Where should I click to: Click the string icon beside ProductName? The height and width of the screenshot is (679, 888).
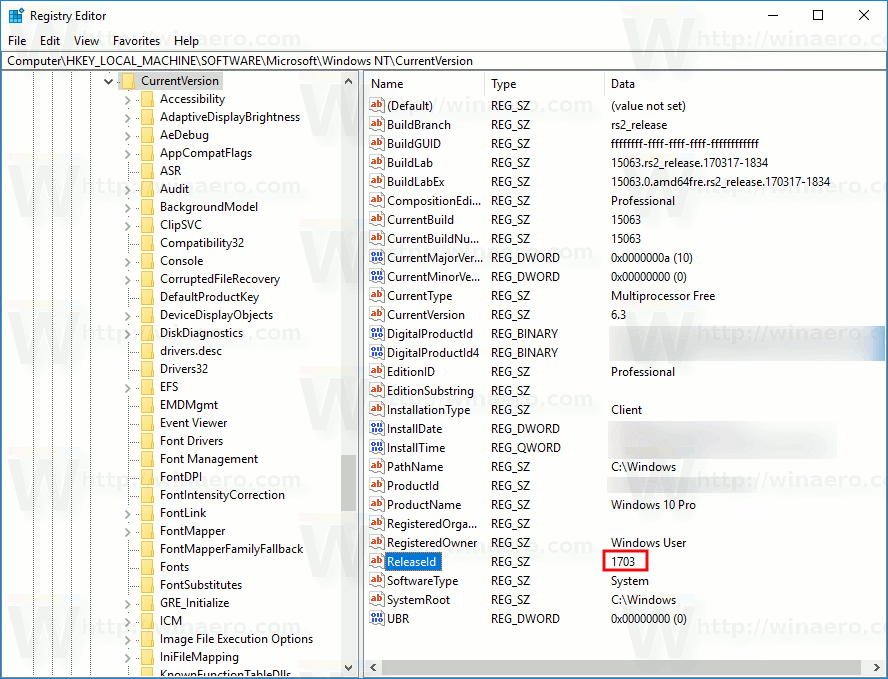click(377, 504)
